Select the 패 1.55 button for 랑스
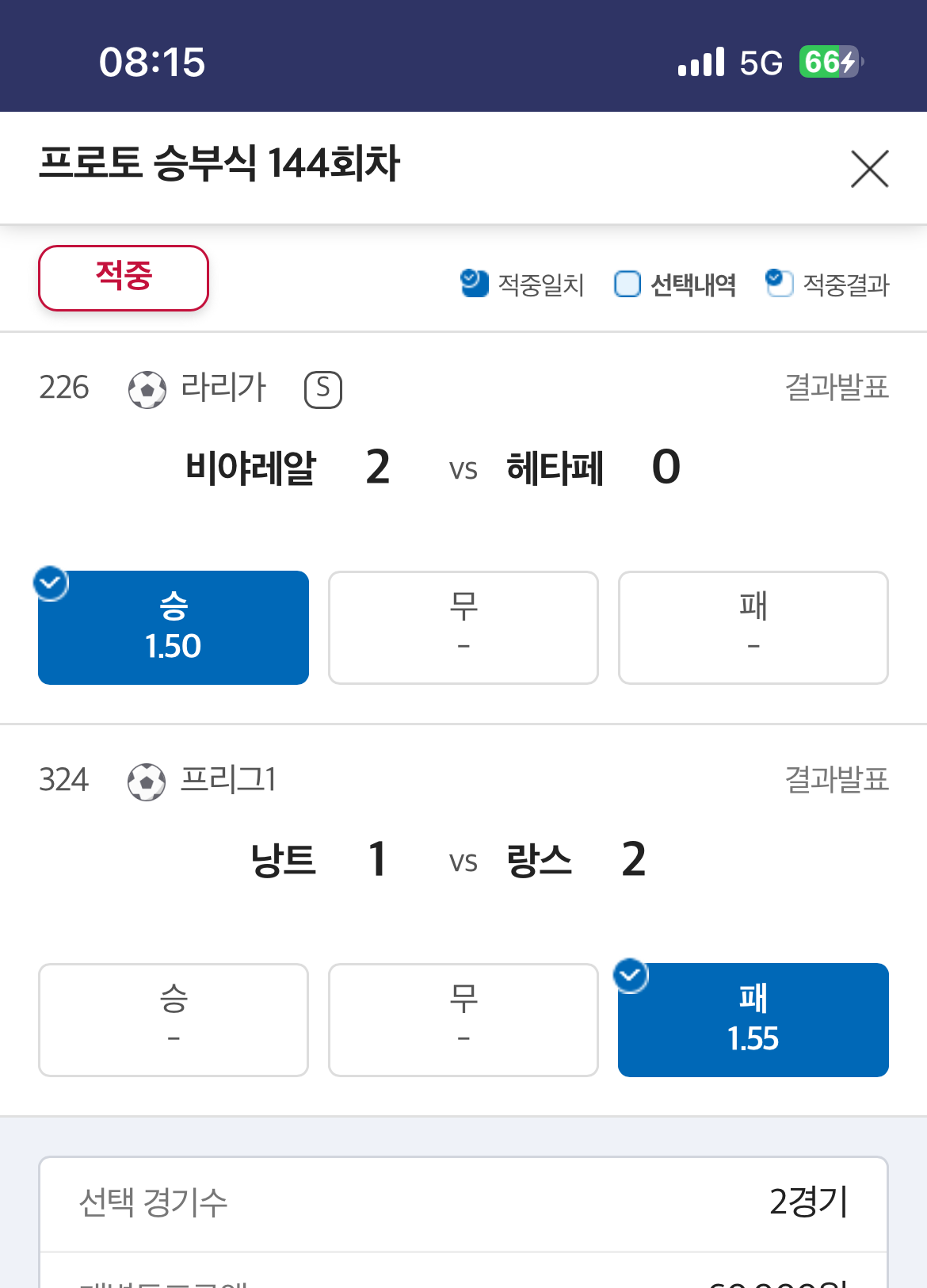 pos(753,1020)
